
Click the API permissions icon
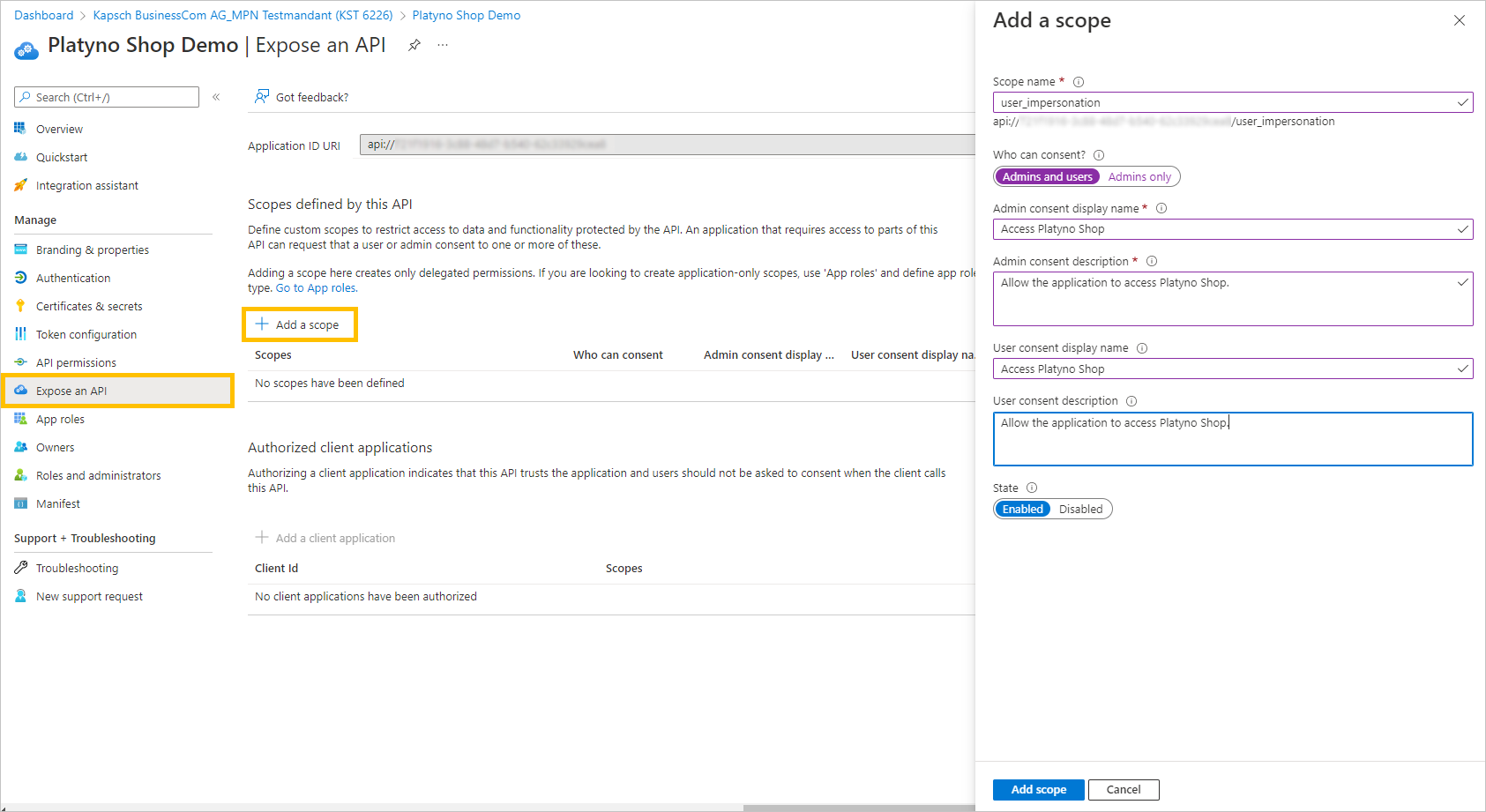tap(20, 362)
